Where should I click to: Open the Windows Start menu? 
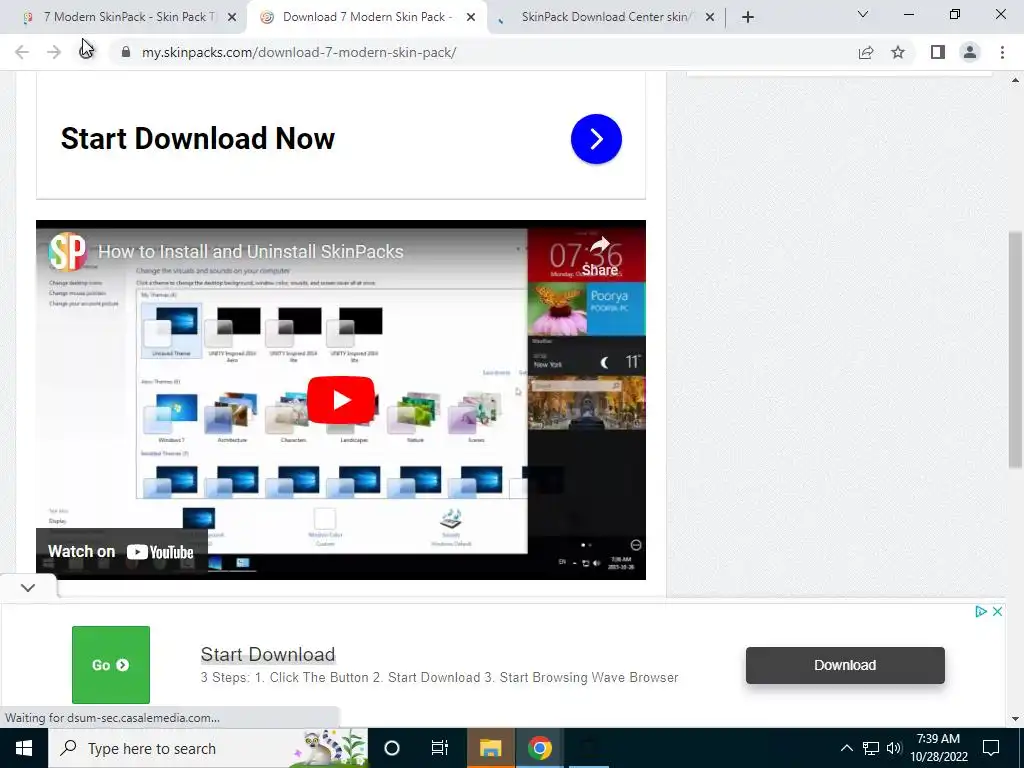coord(24,748)
